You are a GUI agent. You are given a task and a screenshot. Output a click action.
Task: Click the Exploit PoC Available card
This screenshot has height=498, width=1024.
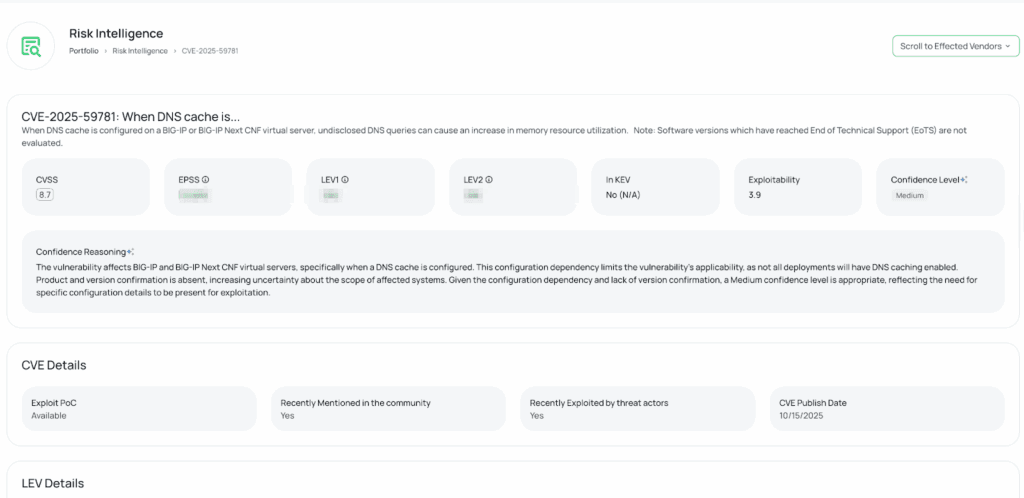coord(139,409)
